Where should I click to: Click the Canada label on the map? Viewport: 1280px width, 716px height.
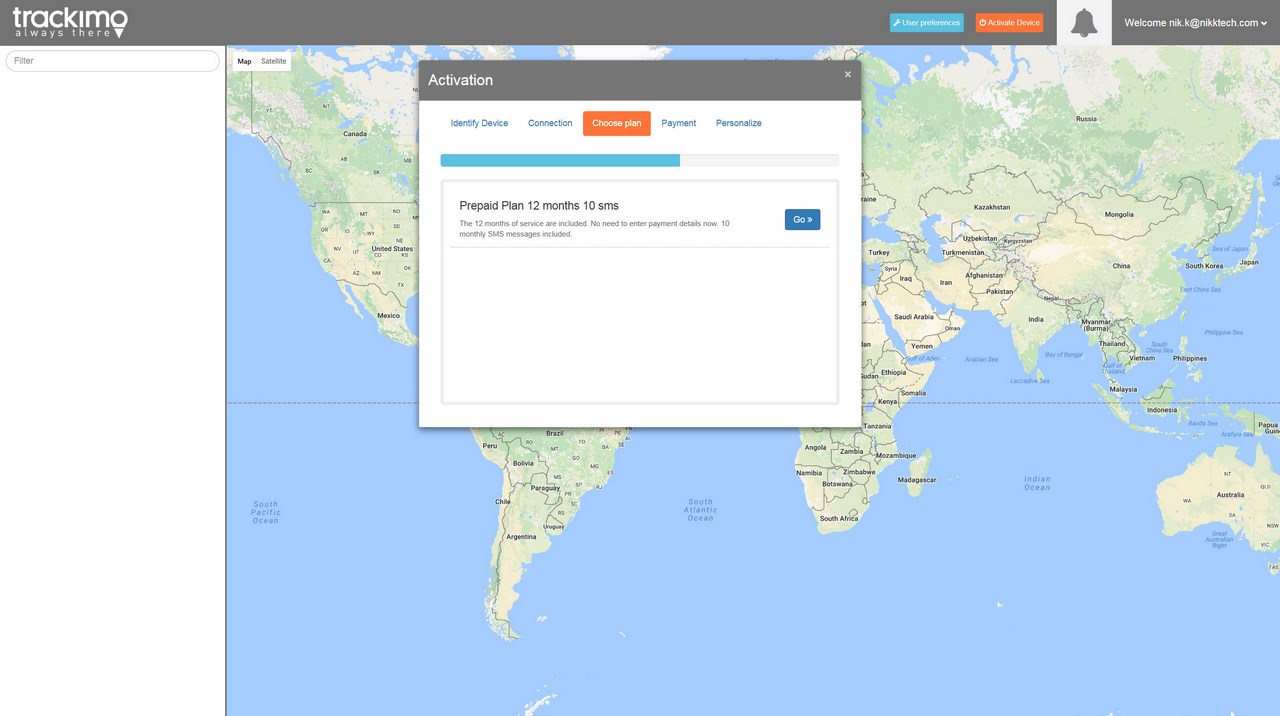355,133
